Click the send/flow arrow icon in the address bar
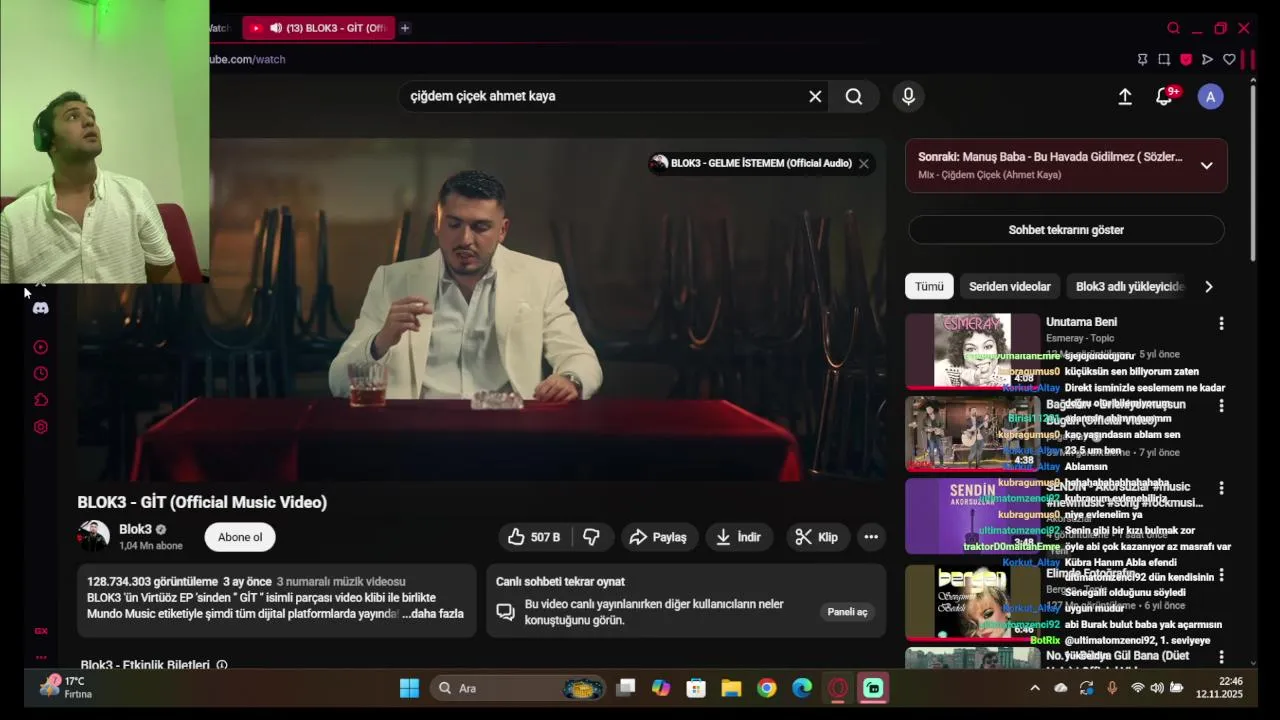The width and height of the screenshot is (1280, 720). tap(1207, 59)
